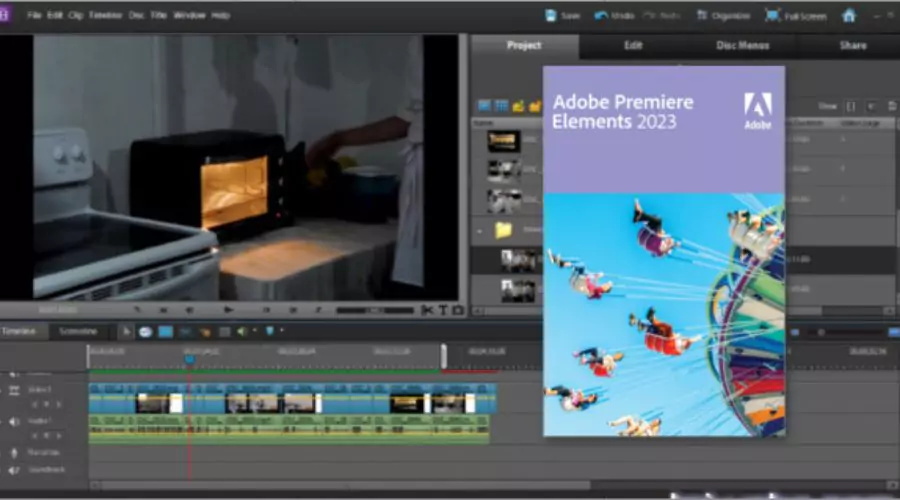Click the work area bar end handle
The height and width of the screenshot is (500, 900).
(444, 356)
